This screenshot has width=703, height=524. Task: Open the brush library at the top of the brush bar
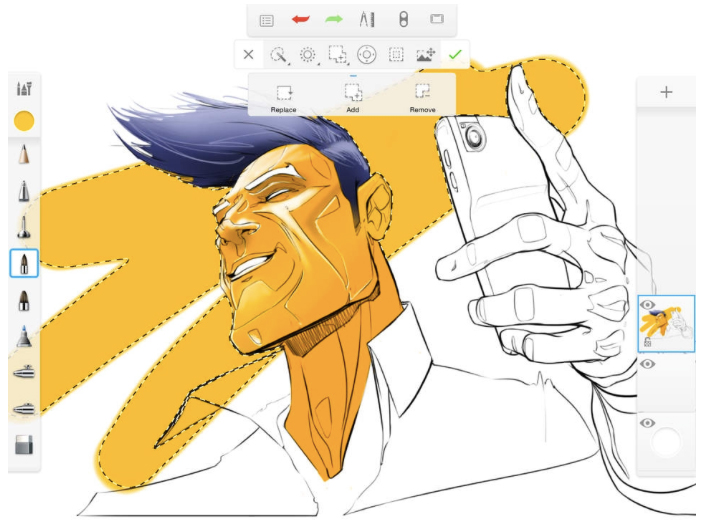(x=24, y=88)
